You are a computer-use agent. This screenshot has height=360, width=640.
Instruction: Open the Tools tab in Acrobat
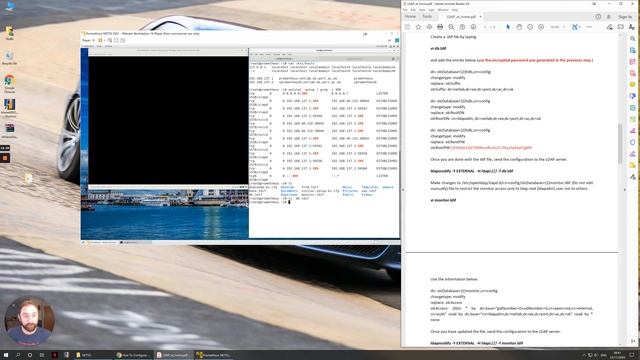(427, 16)
